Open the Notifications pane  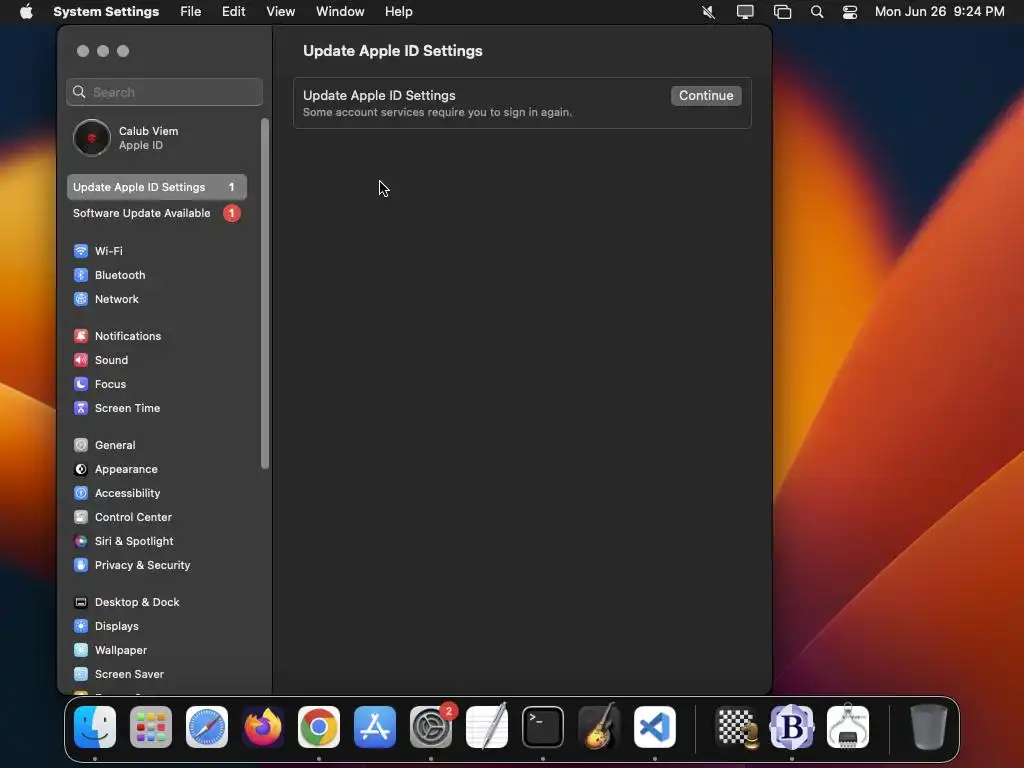(x=157, y=336)
